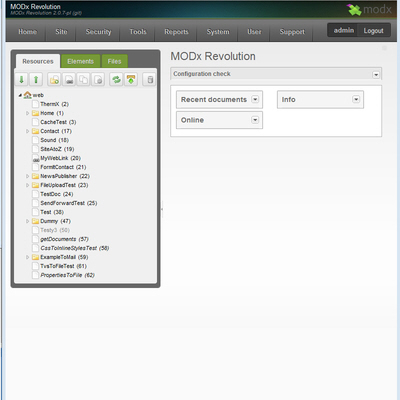This screenshot has width=400, height=400.
Task: Click the TestDoc document icon
Action: pyautogui.click(x=36, y=194)
